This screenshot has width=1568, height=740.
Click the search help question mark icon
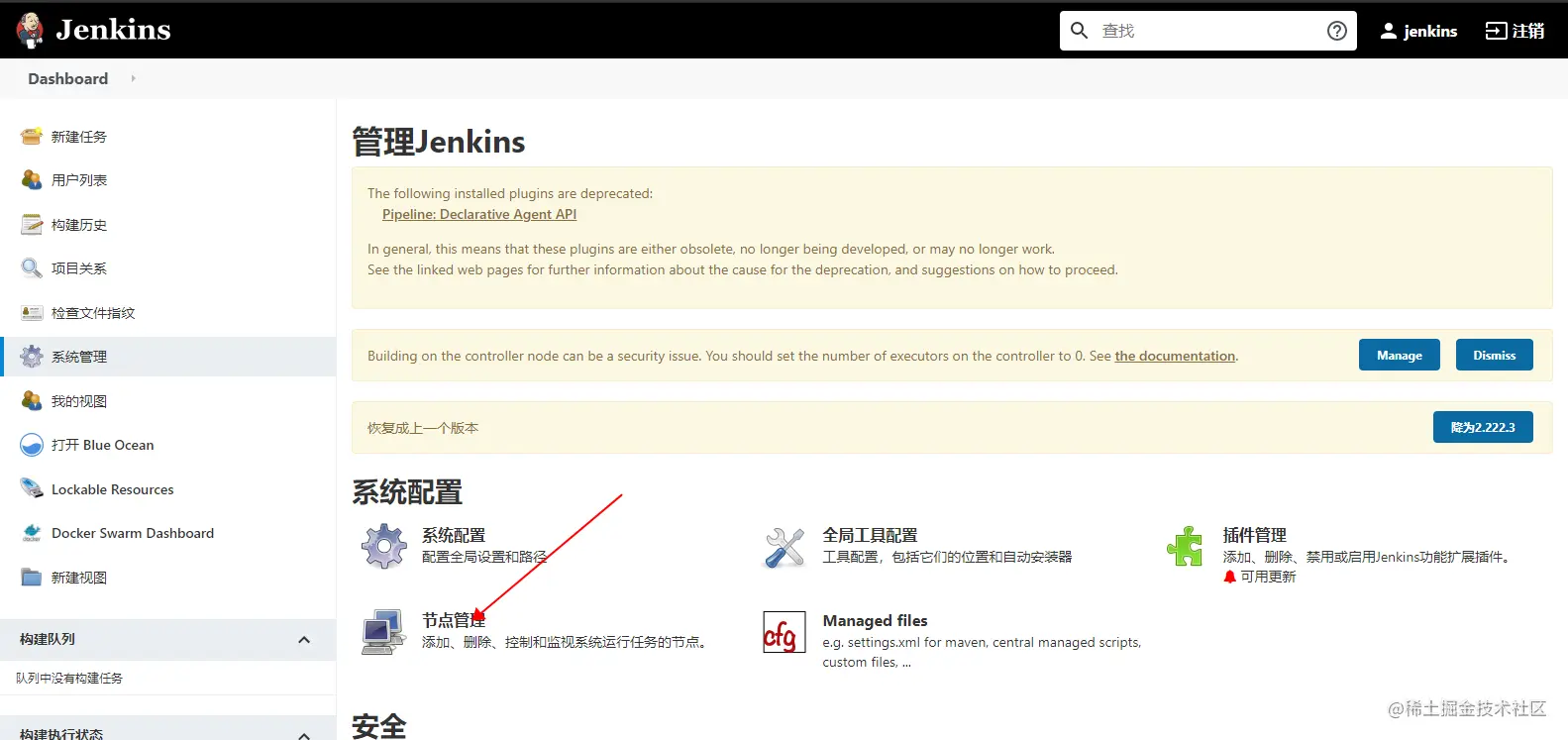pyautogui.click(x=1337, y=31)
